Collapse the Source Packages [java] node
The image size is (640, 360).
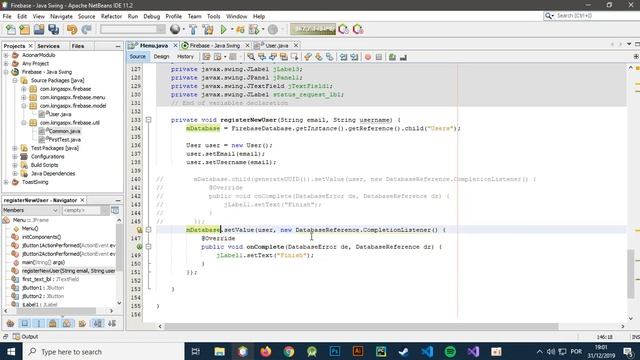click(x=15, y=80)
